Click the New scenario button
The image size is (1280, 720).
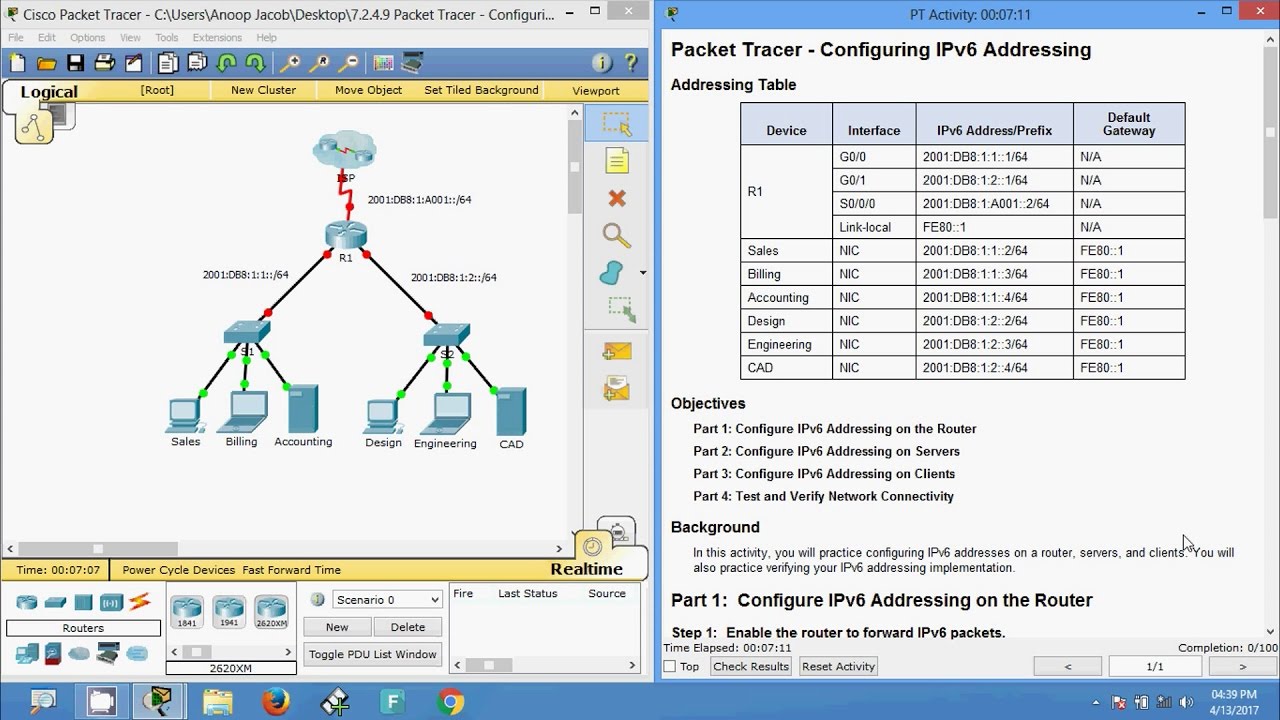[x=337, y=627]
